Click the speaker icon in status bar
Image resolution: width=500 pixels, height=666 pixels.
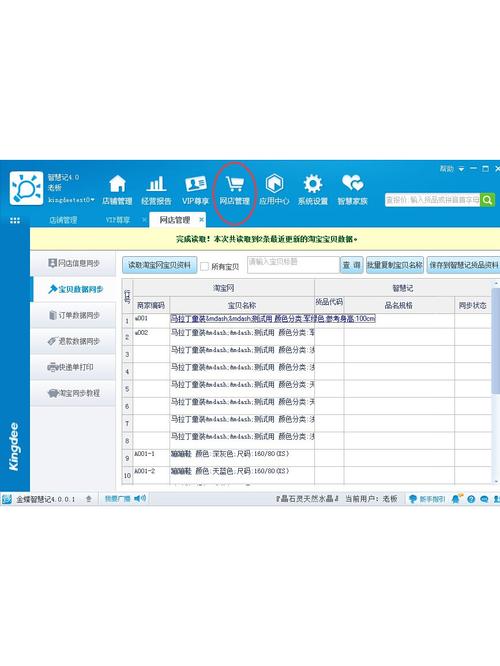[x=140, y=498]
